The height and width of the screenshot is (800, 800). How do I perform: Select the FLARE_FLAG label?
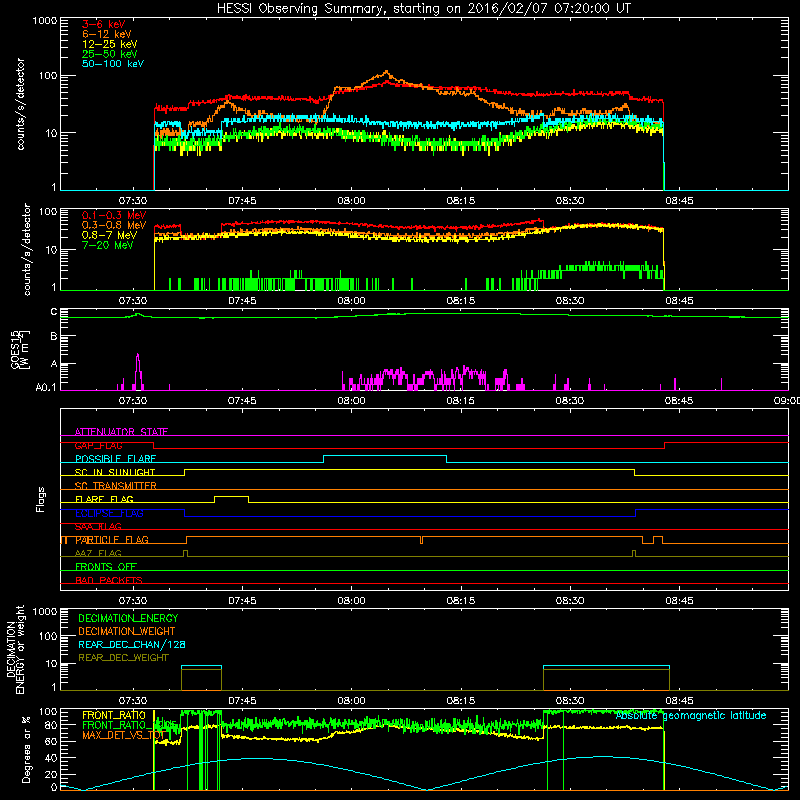[x=104, y=499]
